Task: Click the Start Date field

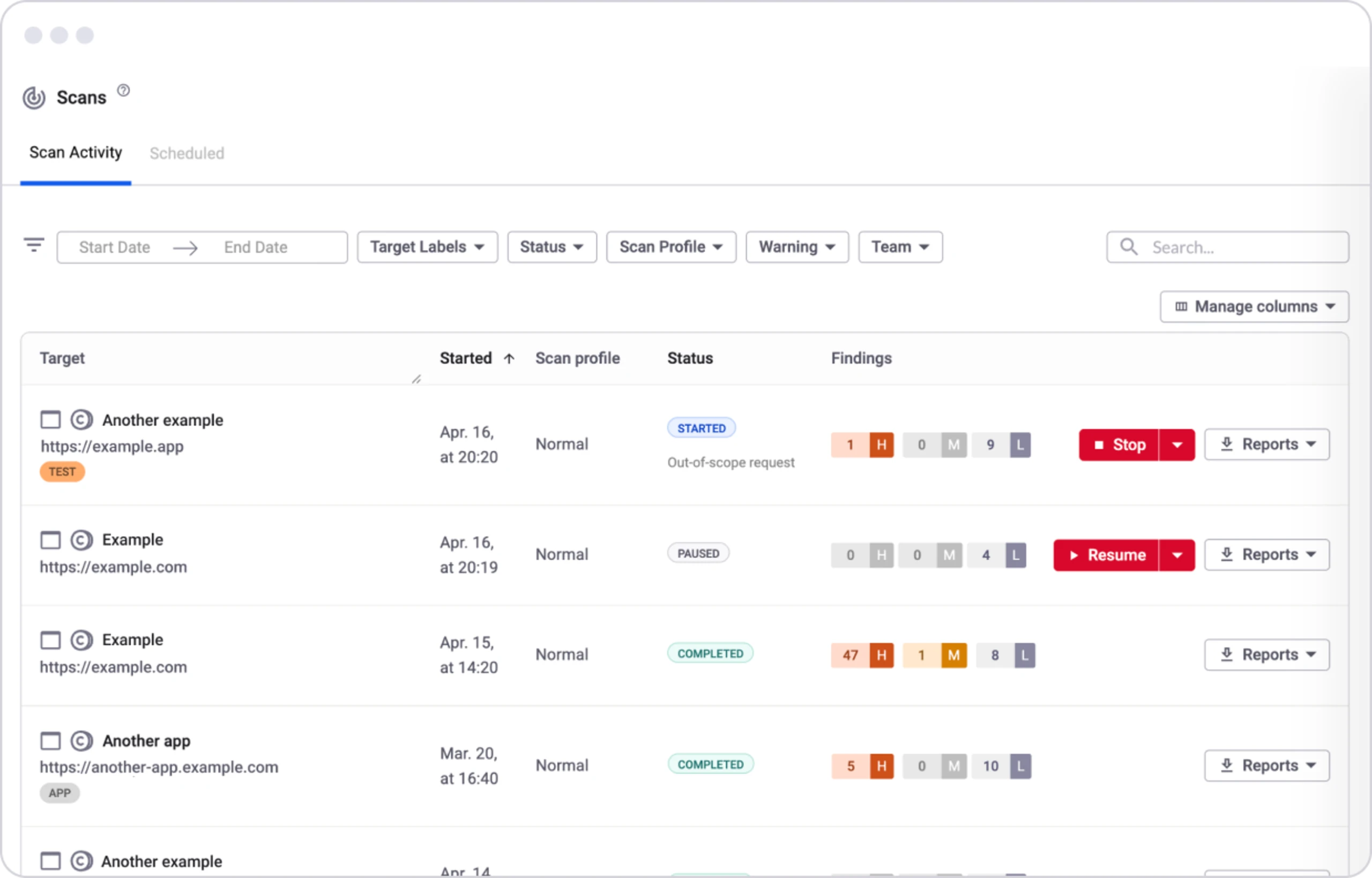Action: click(115, 248)
